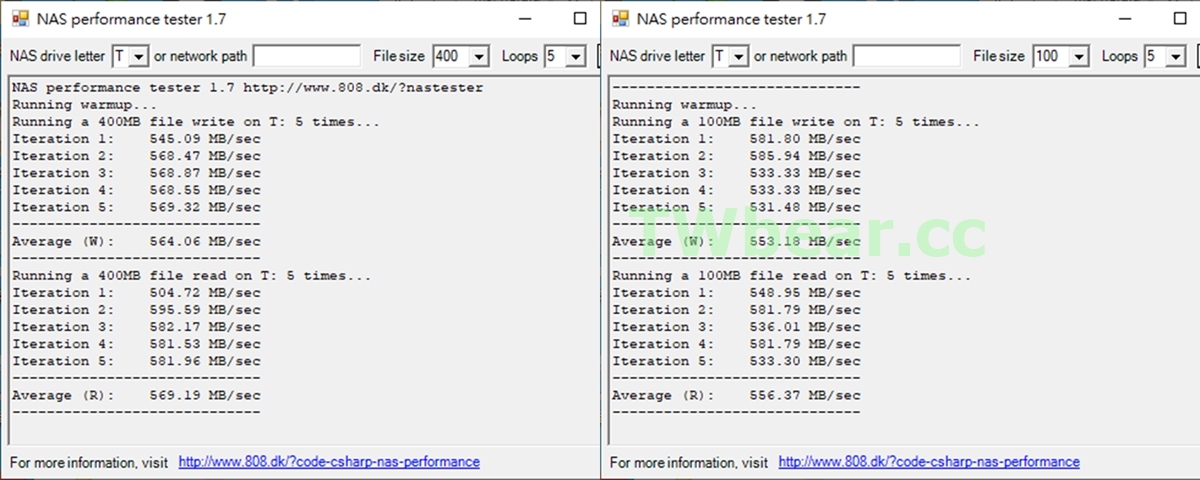Click the right window's title bar text
Image resolution: width=1200 pixels, height=480 pixels.
tap(731, 18)
